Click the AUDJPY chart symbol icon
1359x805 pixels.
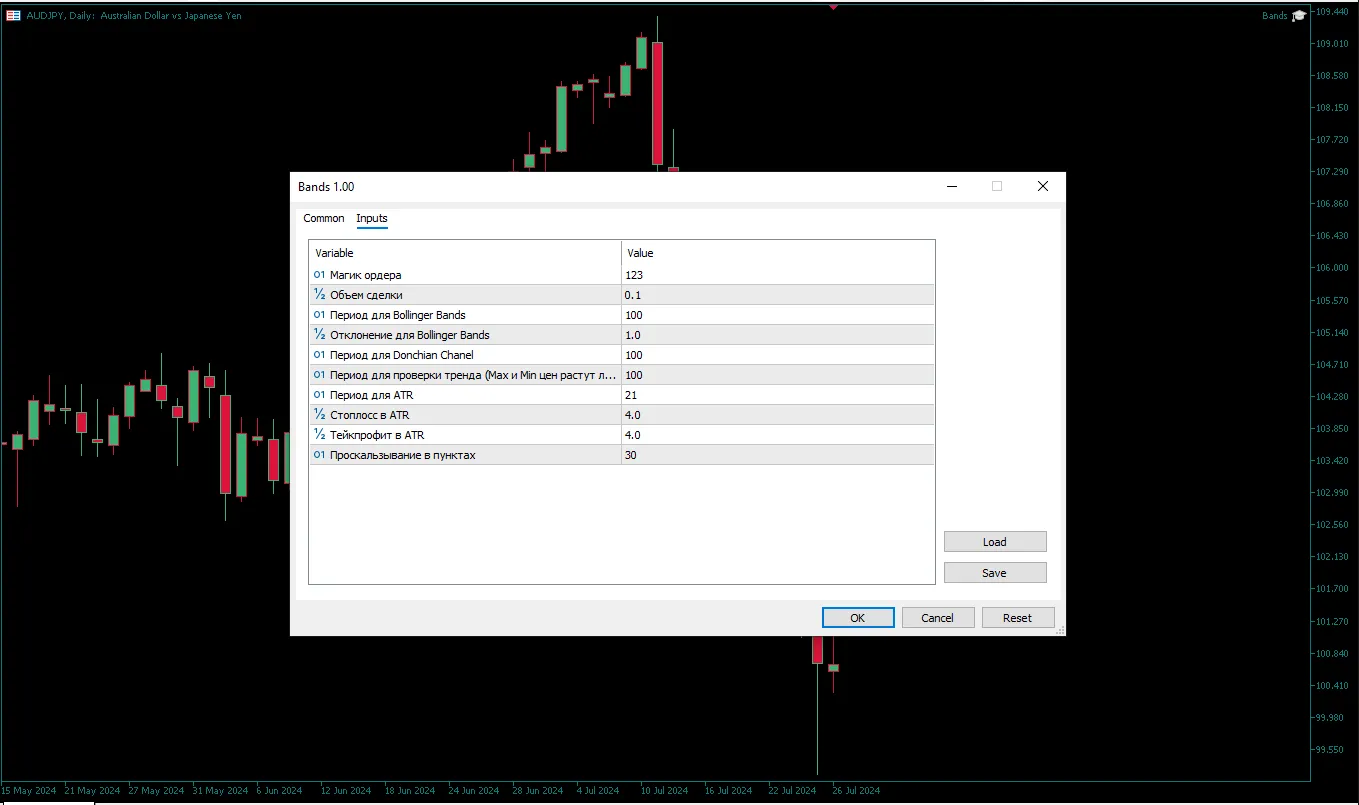pyautogui.click(x=14, y=16)
